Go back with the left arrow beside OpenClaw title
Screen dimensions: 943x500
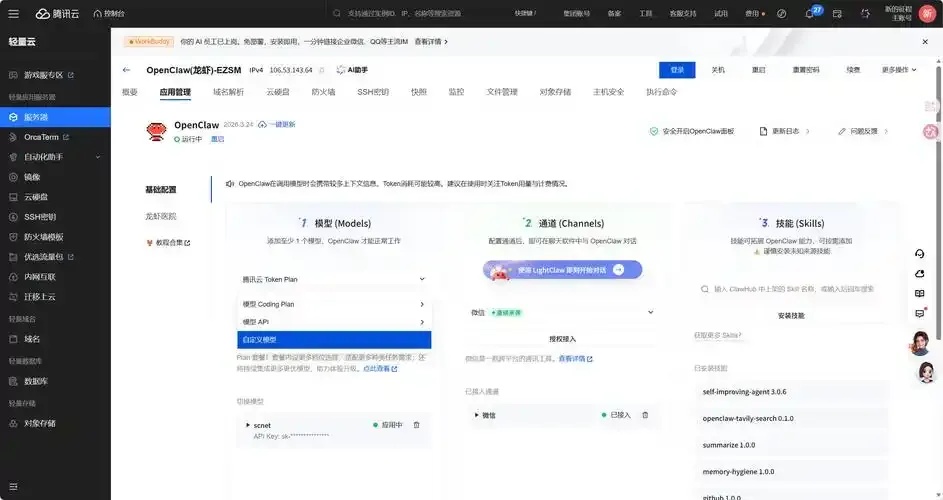126,70
